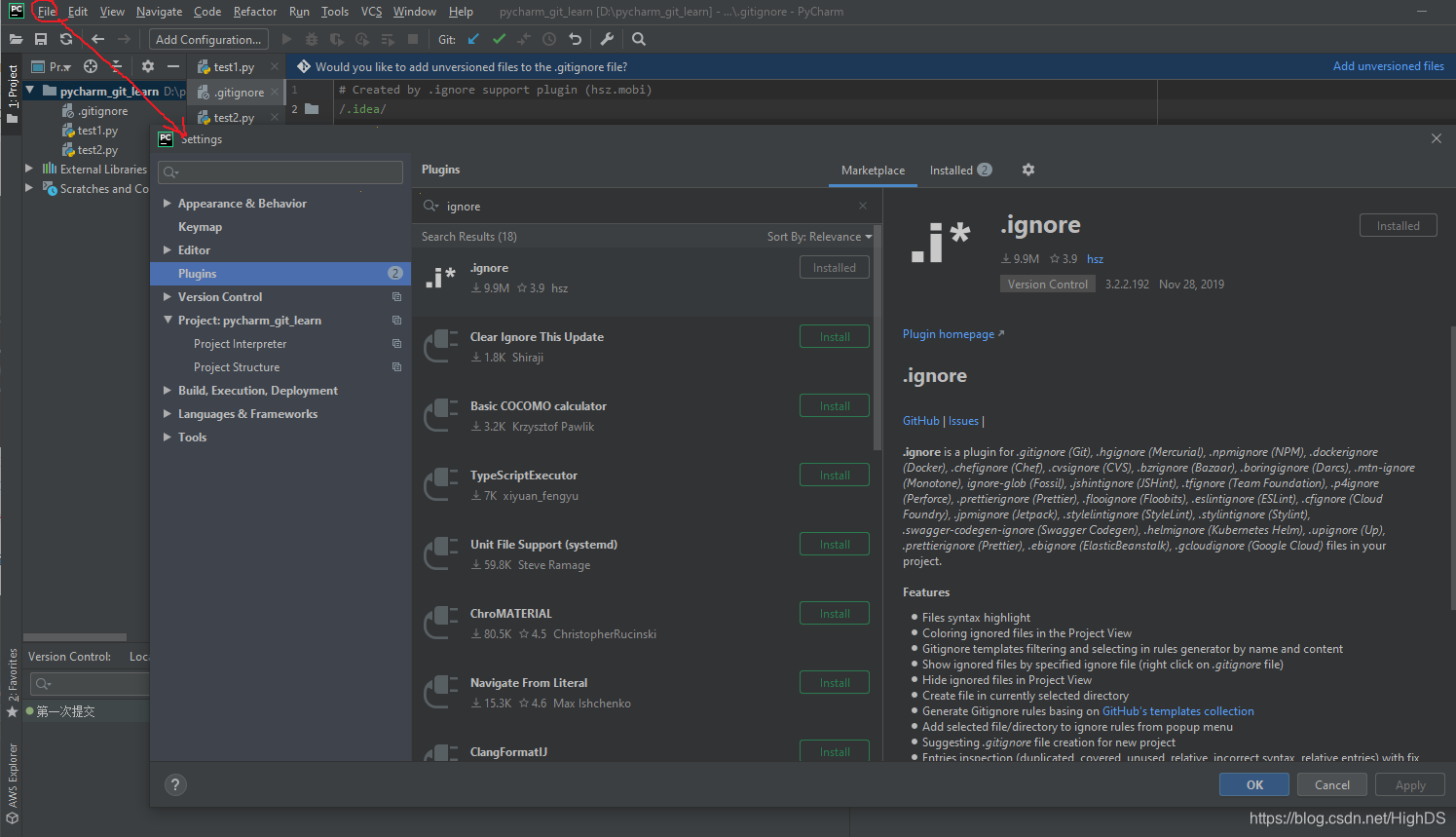Image resolution: width=1456 pixels, height=837 pixels.
Task: Click the Git Update Project blue arrow
Action: click(473, 39)
